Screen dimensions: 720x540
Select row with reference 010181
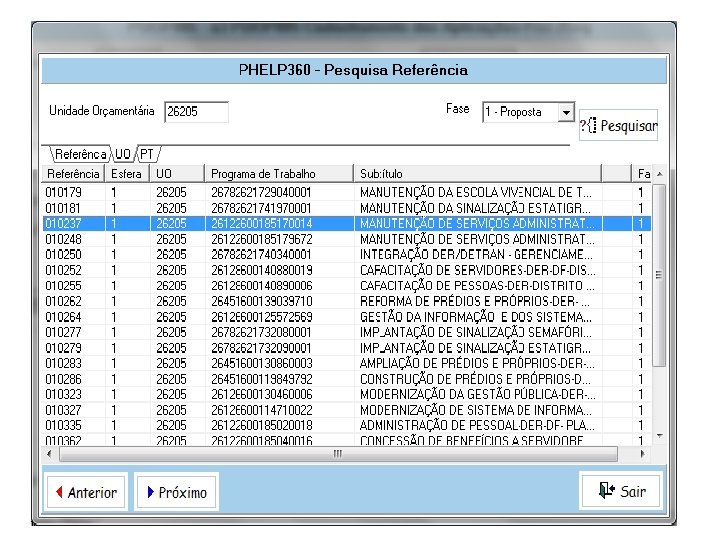coord(347,208)
